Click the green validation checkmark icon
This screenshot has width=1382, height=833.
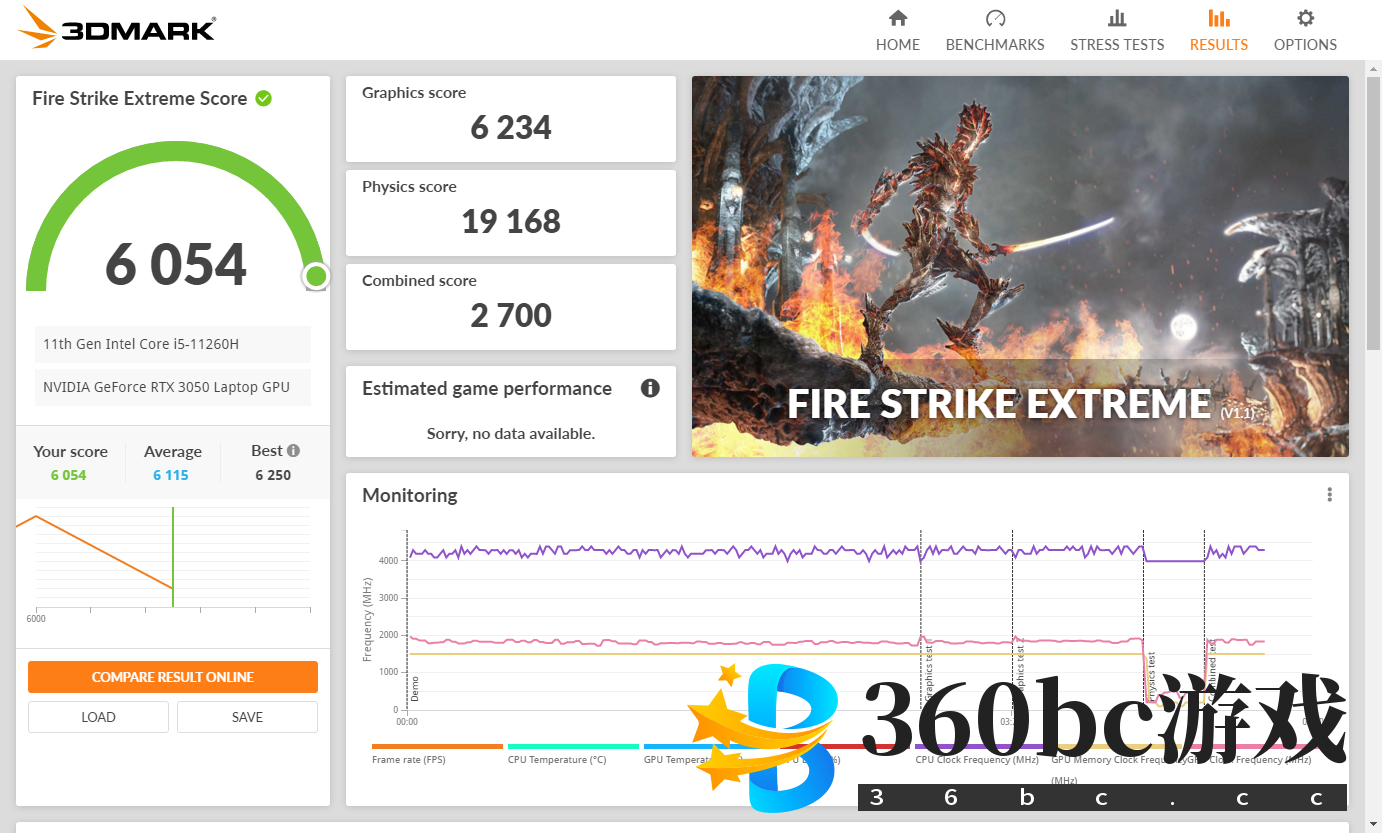point(264,98)
